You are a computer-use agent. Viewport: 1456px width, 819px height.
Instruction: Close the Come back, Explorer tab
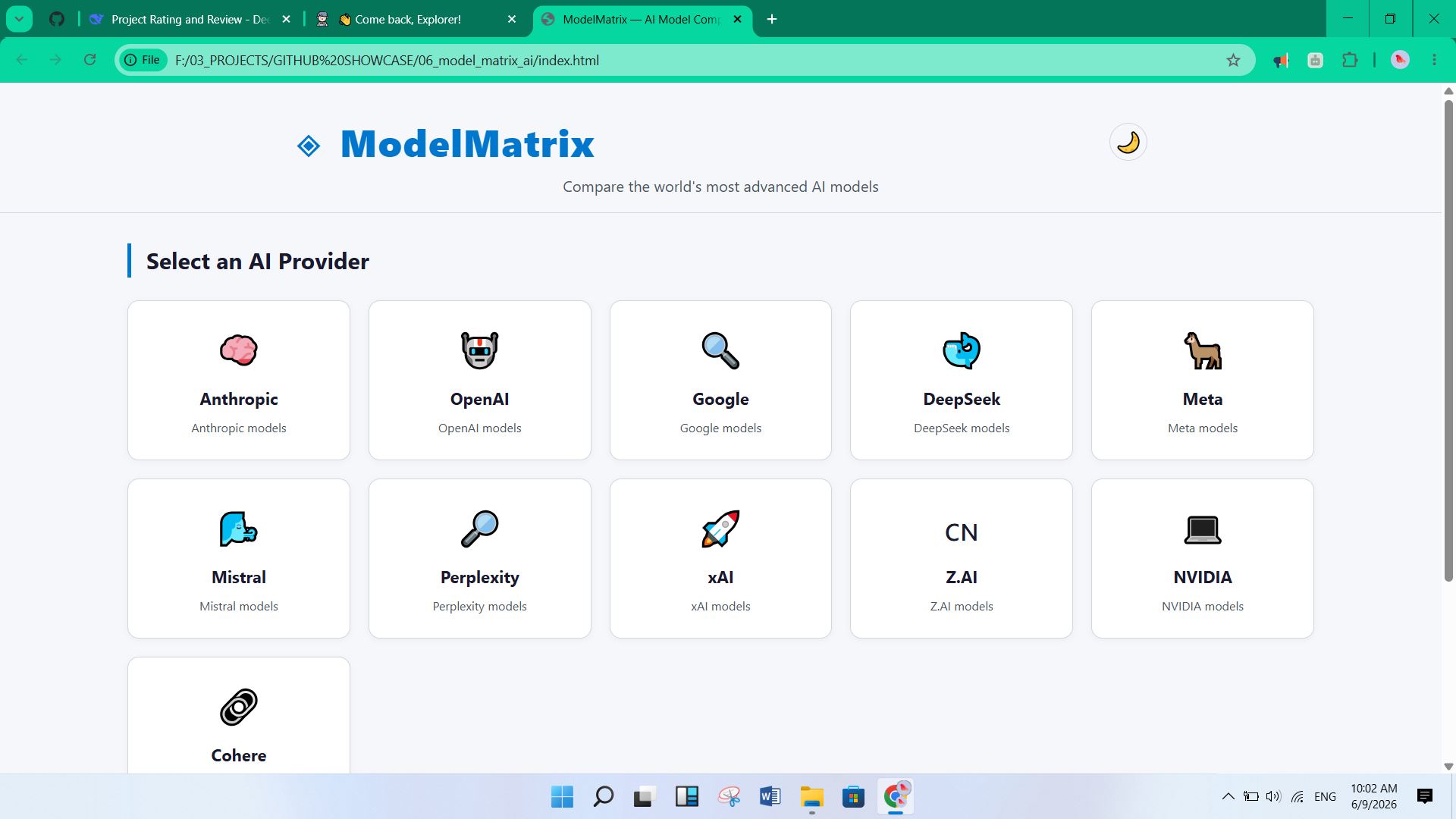click(512, 20)
